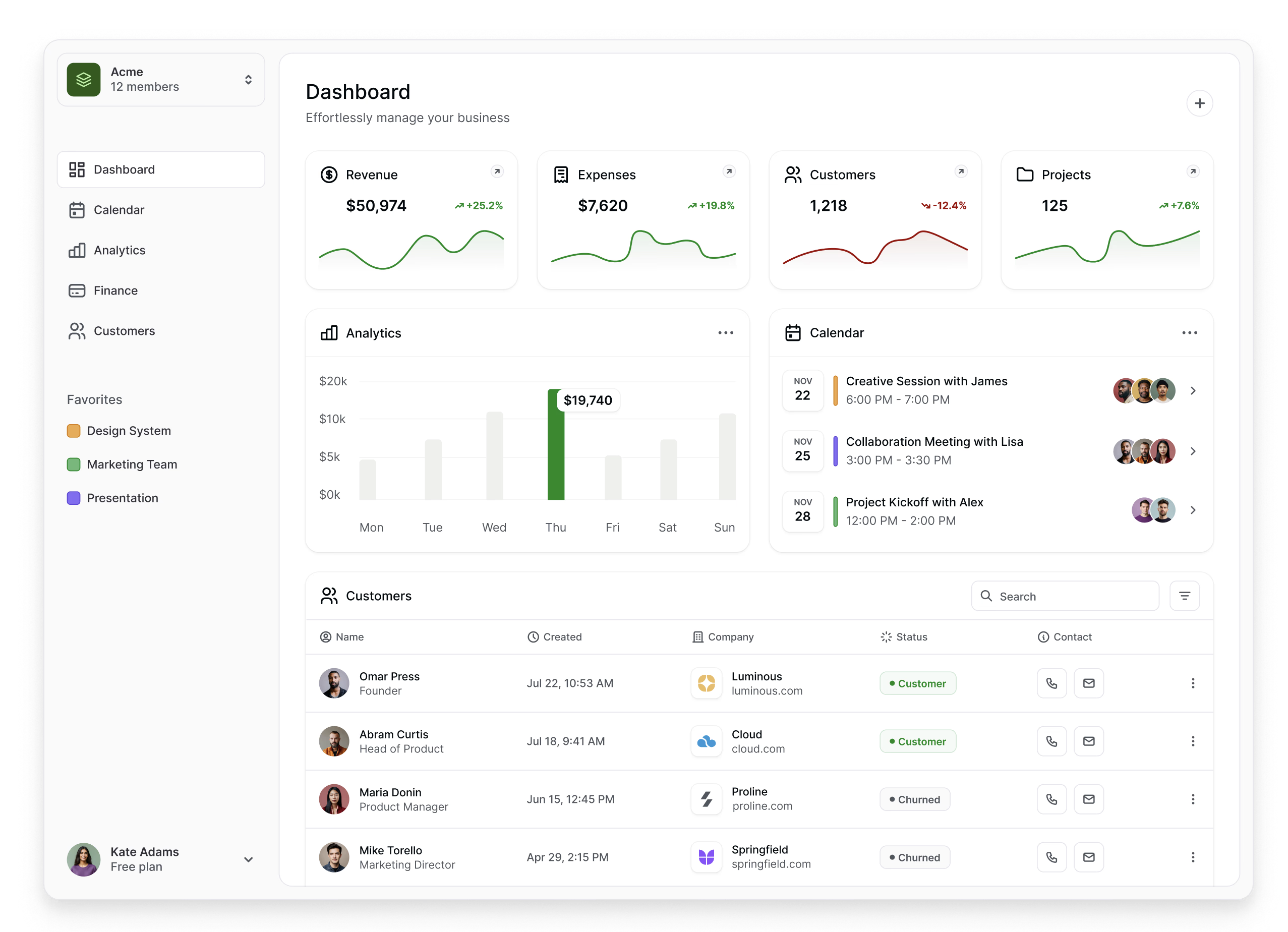Open the Revenue card expand arrow
Screen dimensions: 1288x932
497,171
